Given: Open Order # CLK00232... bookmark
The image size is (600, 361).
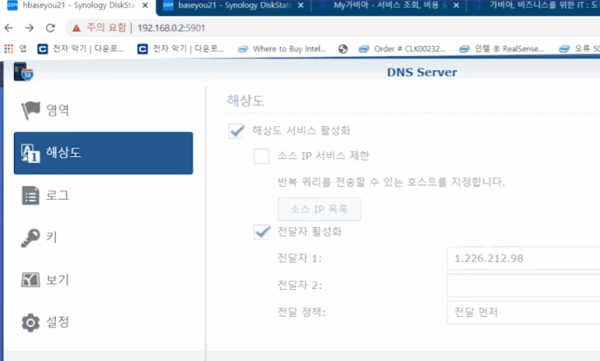Looking at the screenshot, I should coord(402,49).
